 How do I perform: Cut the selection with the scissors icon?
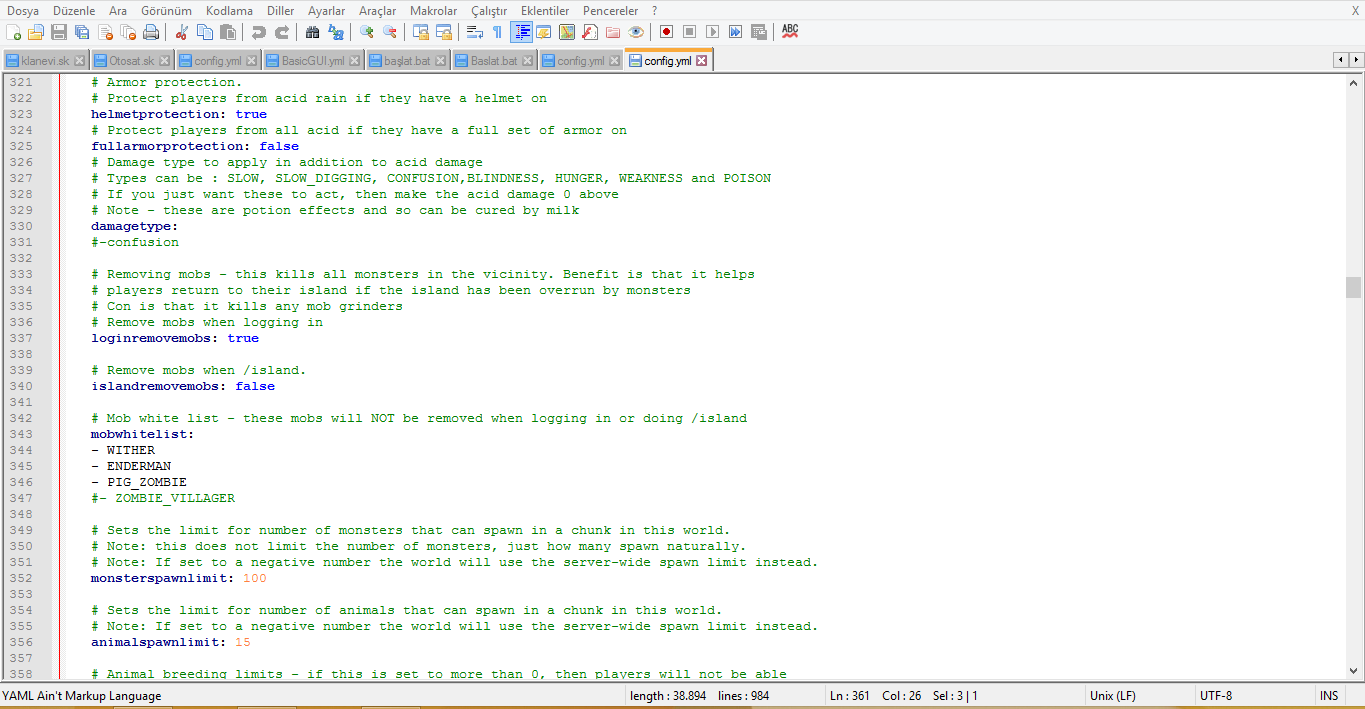[182, 32]
